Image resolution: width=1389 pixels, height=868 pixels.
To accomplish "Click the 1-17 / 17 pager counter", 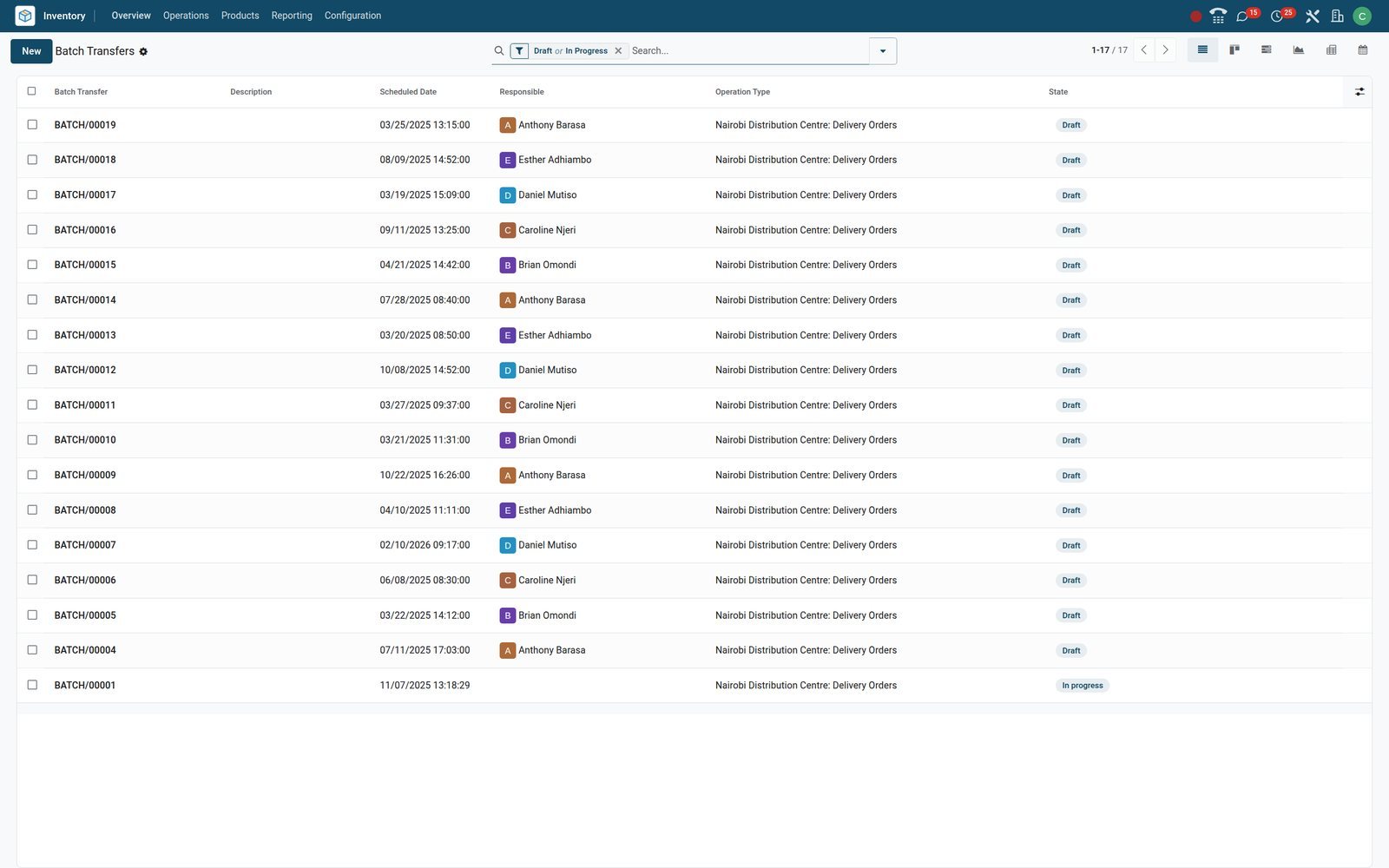I will click(1109, 50).
